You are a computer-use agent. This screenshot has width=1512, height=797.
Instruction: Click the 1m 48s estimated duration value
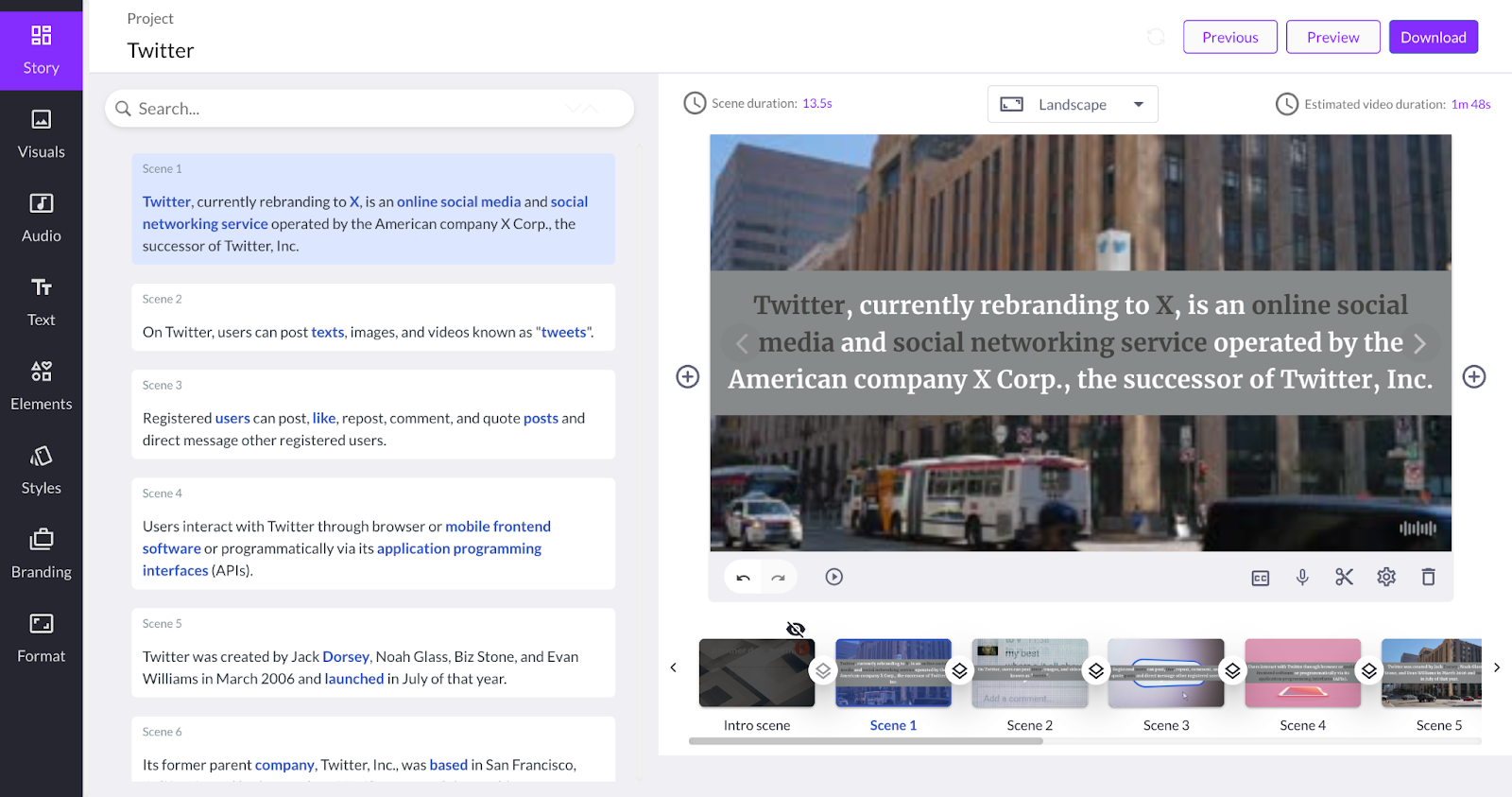[x=1470, y=104]
